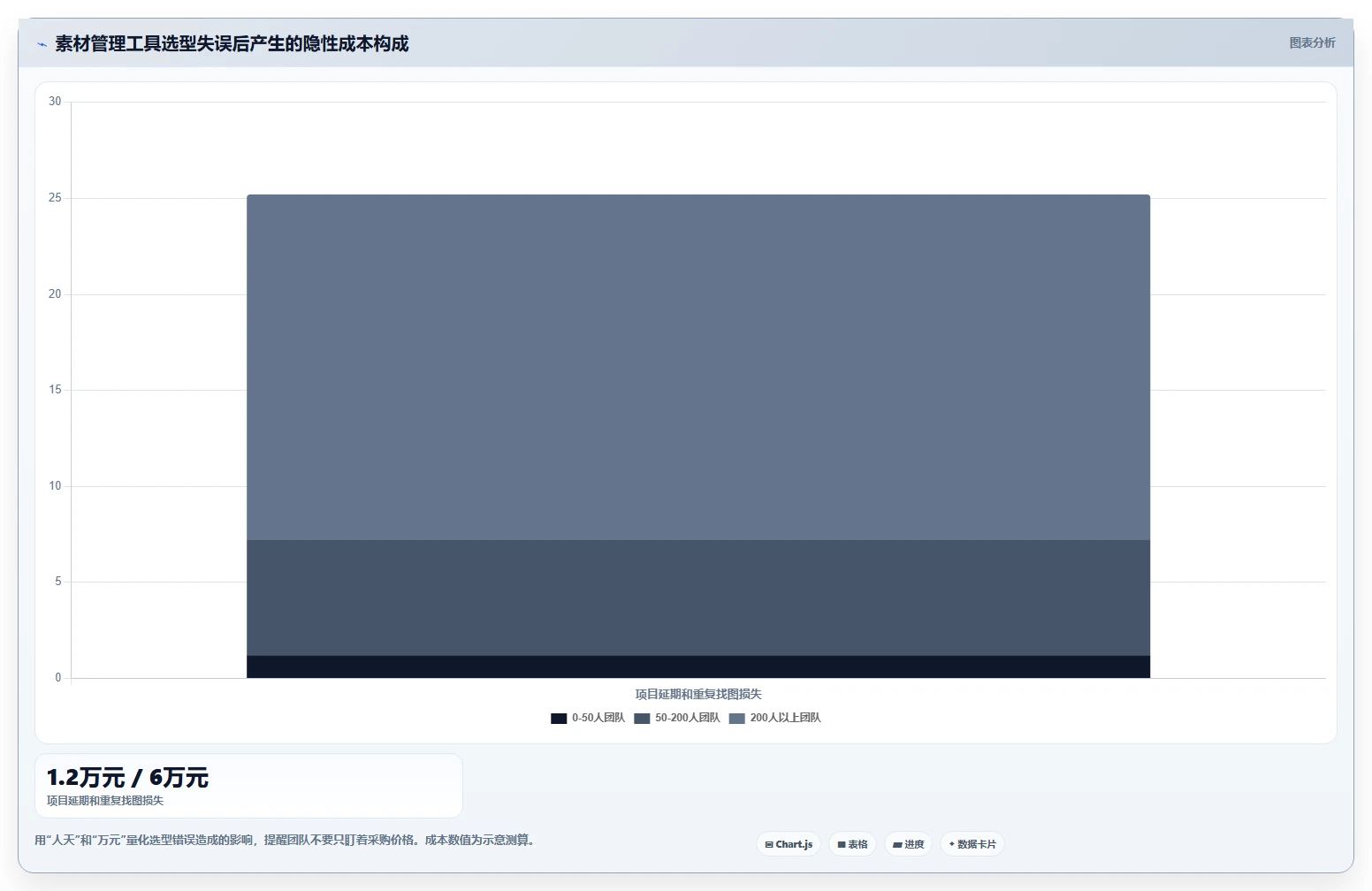Select the 表格 pill button
Image resolution: width=1372 pixels, height=891 pixels.
(x=852, y=844)
